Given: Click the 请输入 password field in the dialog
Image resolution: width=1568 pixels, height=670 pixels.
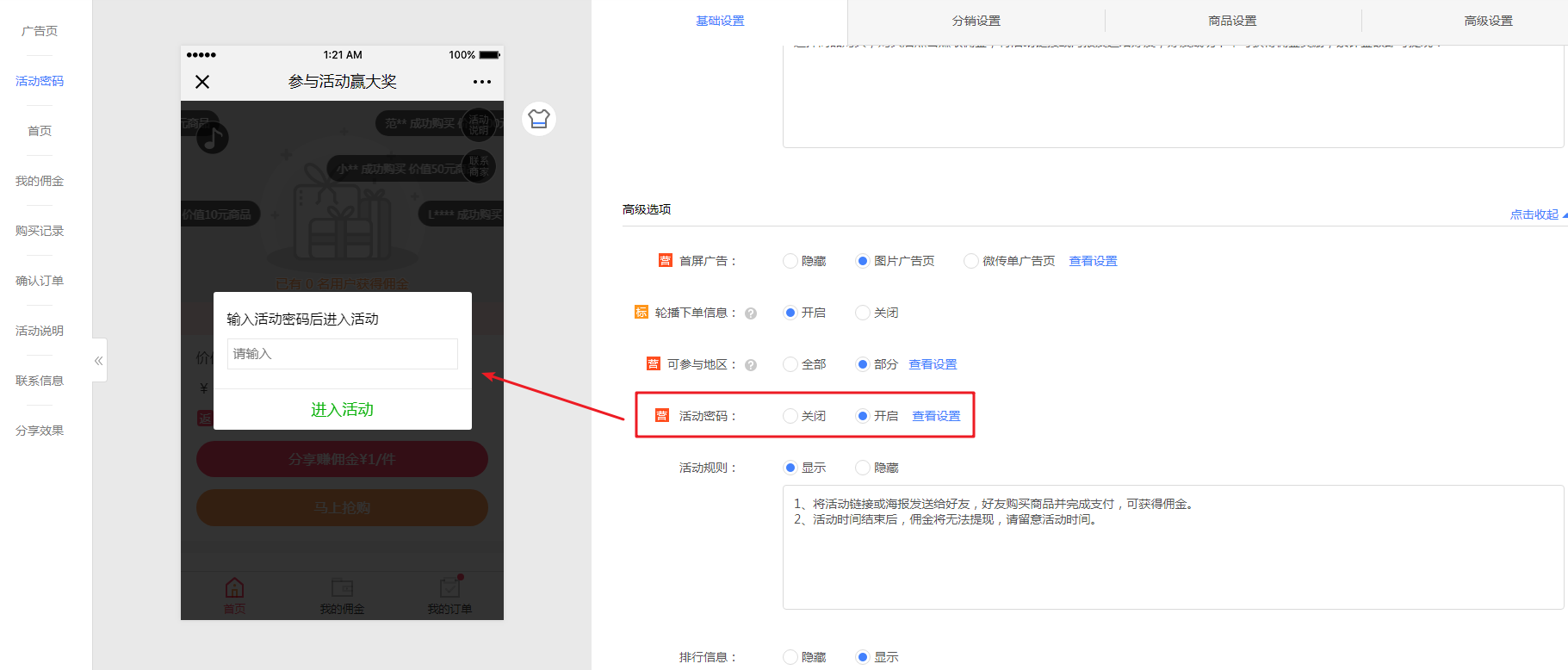Looking at the screenshot, I should click(x=343, y=354).
